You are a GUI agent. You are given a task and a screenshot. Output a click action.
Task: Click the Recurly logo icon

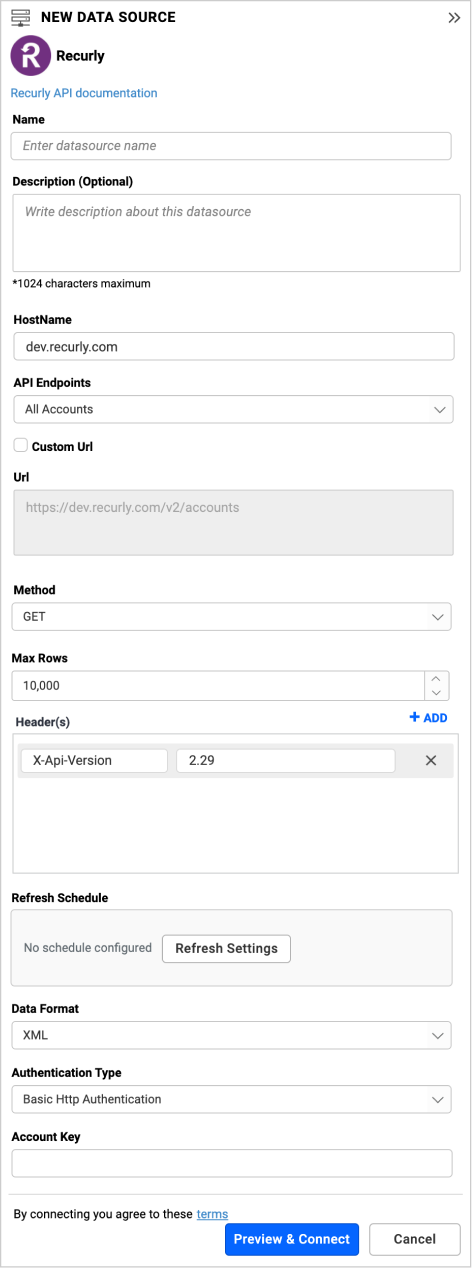click(x=30, y=56)
